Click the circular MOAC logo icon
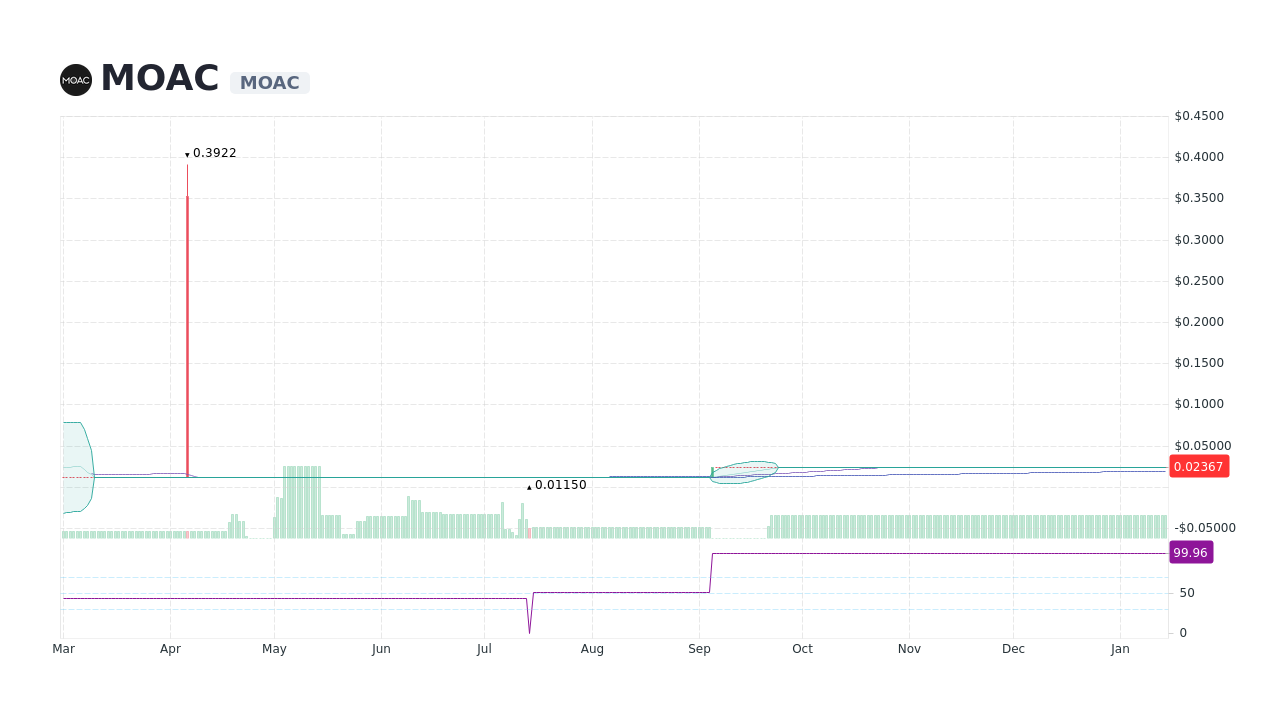The height and width of the screenshot is (720, 1280). coord(75,80)
